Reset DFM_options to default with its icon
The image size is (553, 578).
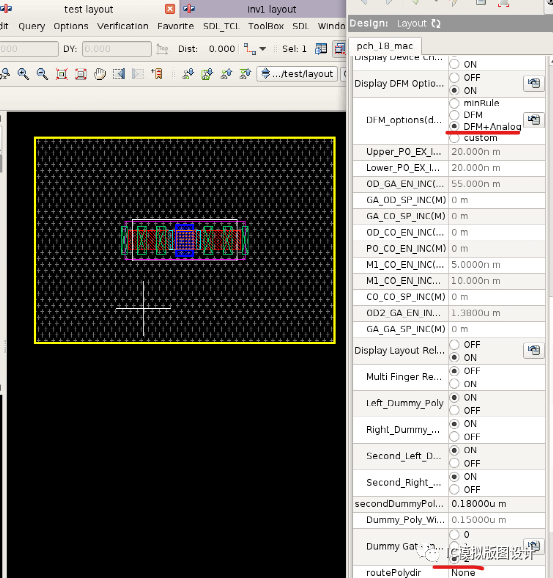tap(533, 120)
